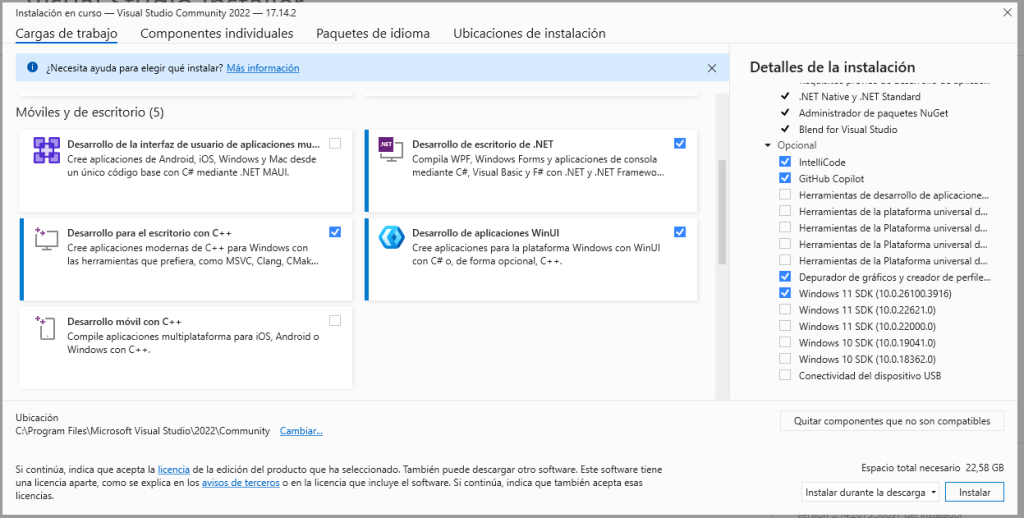
Task: Check Windows 11 SDK (10.0.22621.0)
Action: click(x=785, y=310)
